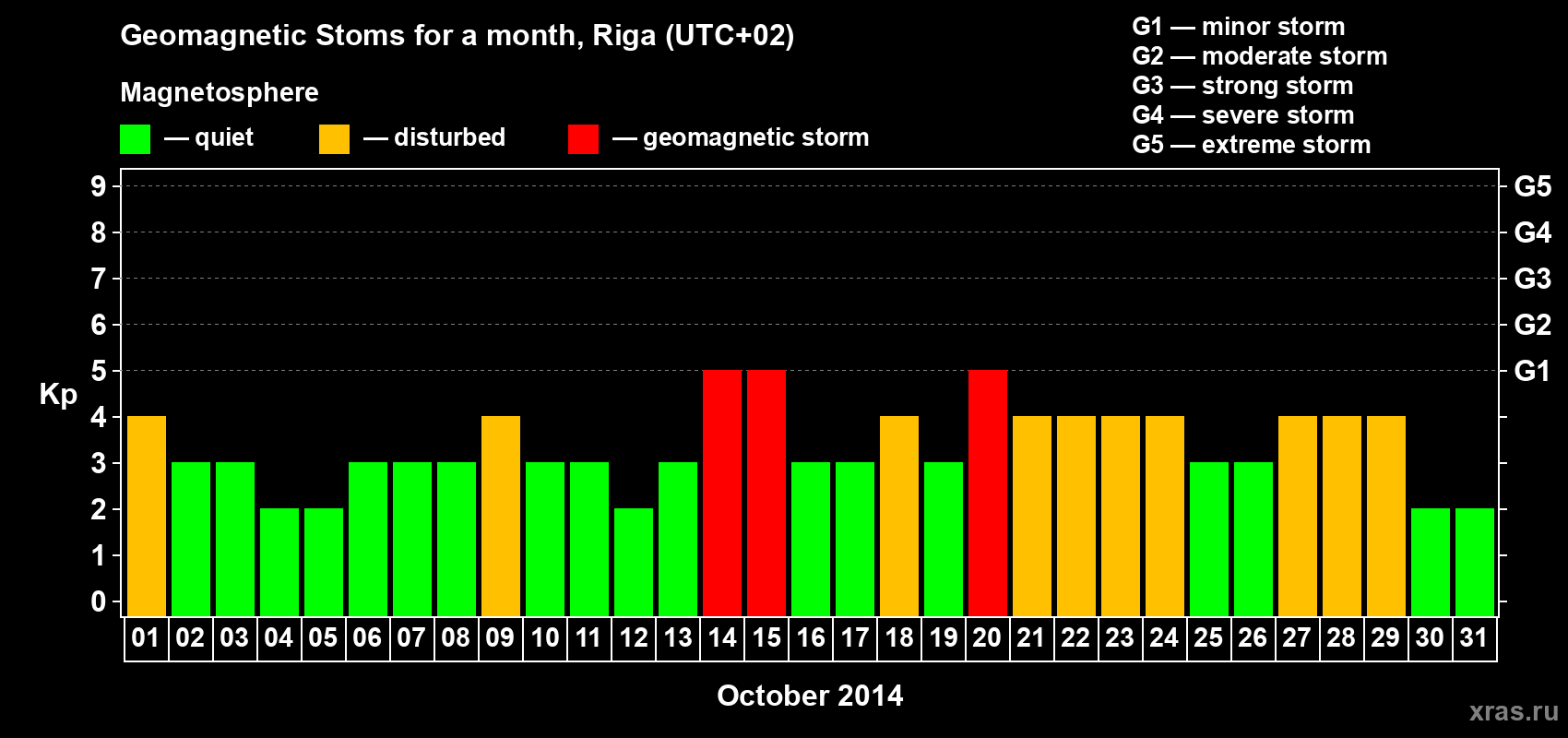Viewport: 1568px width, 738px height.
Task: Click the Kp axis value 5
Action: coord(99,371)
